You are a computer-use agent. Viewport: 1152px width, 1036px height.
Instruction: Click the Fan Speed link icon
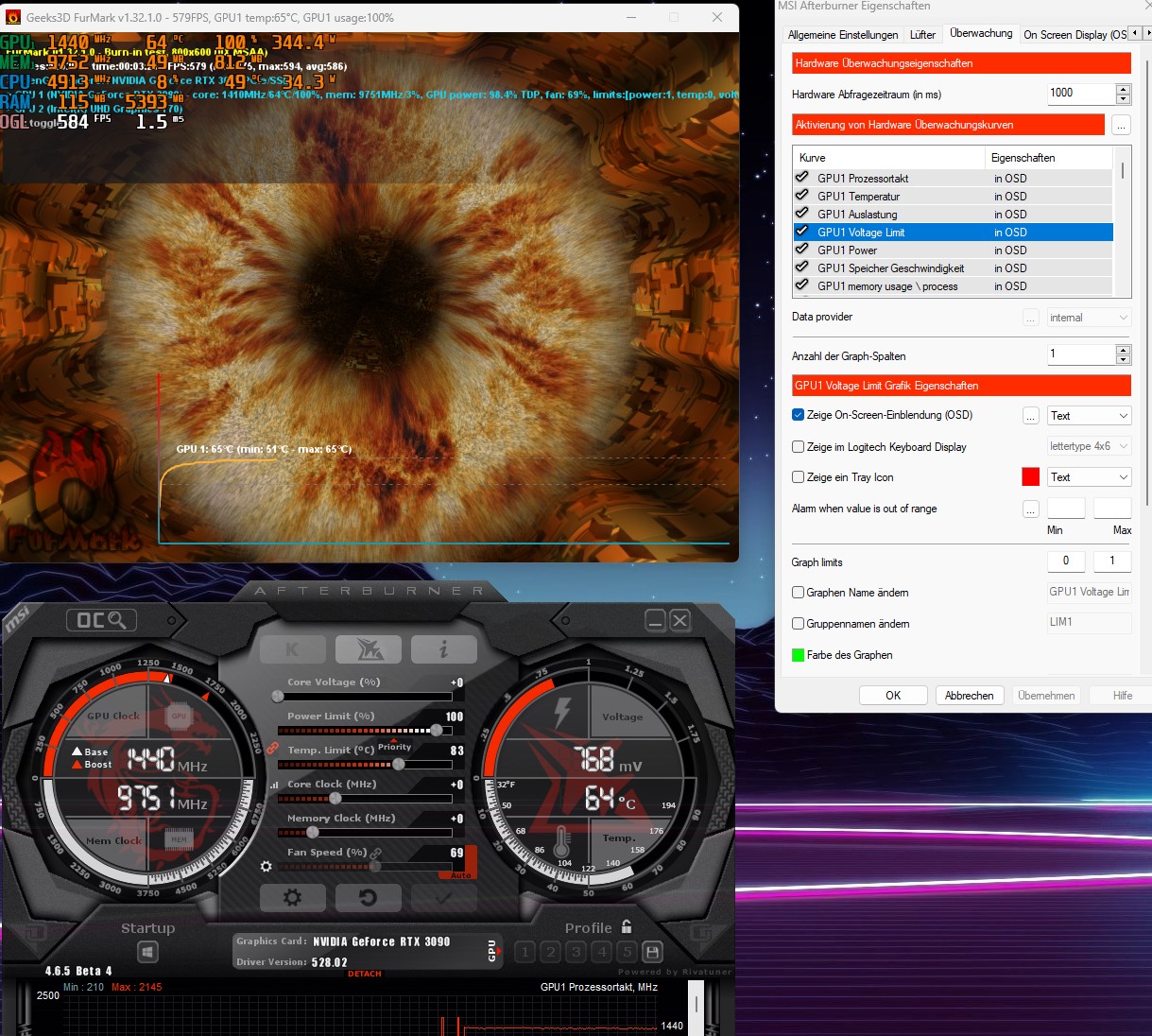point(376,853)
